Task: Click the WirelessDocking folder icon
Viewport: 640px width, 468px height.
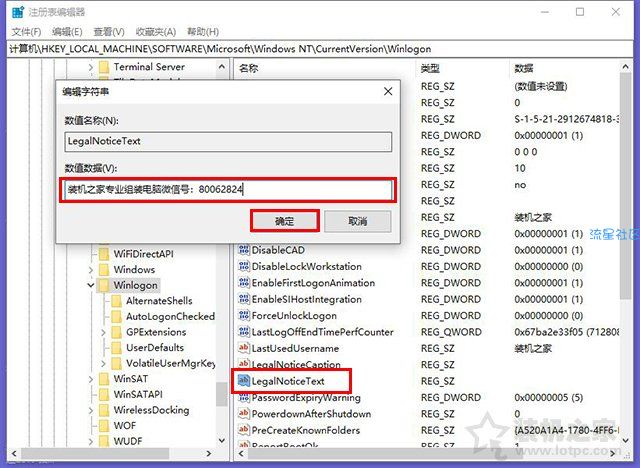Action: [104, 410]
